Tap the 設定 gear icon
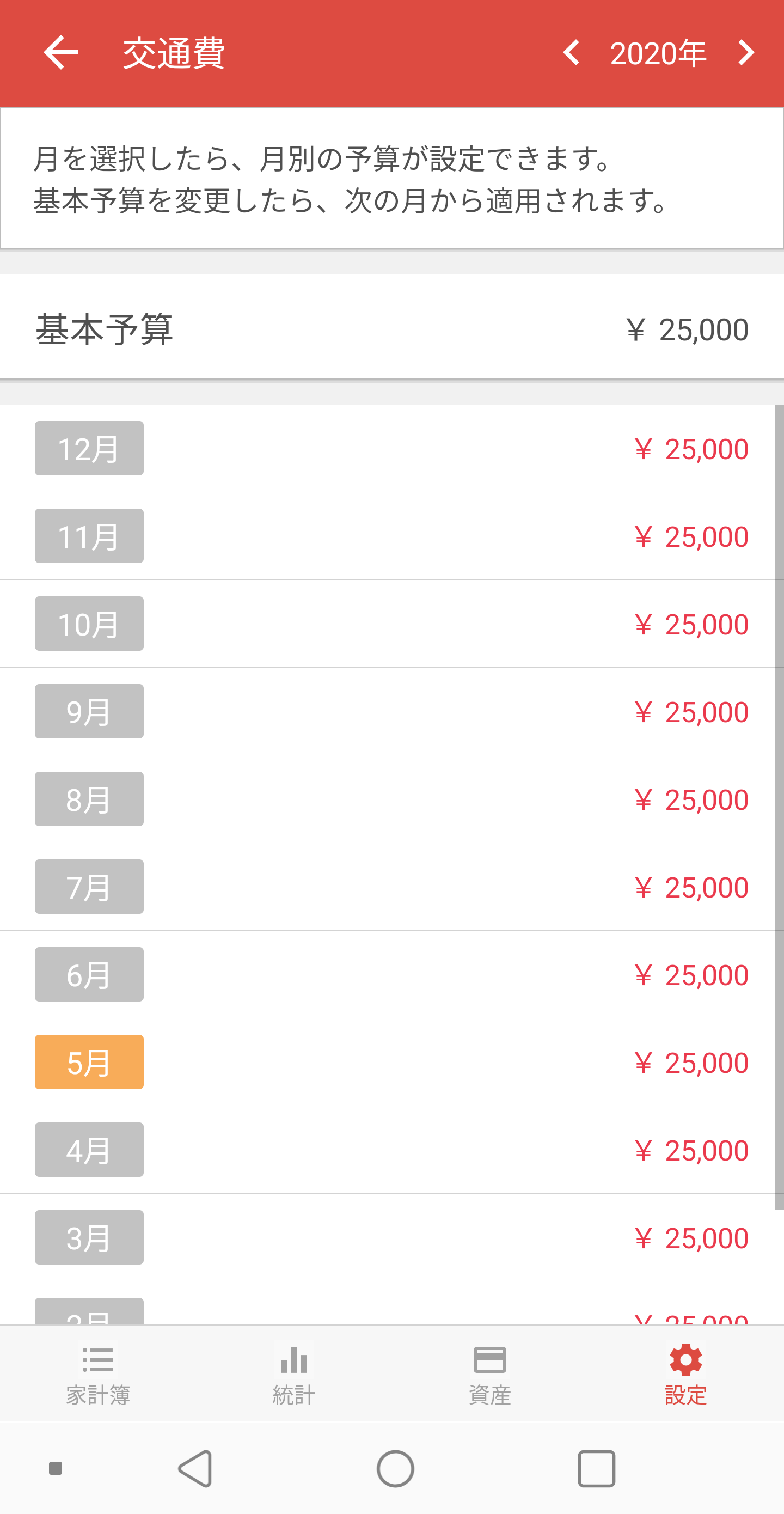The image size is (784, 1514). tap(686, 1359)
